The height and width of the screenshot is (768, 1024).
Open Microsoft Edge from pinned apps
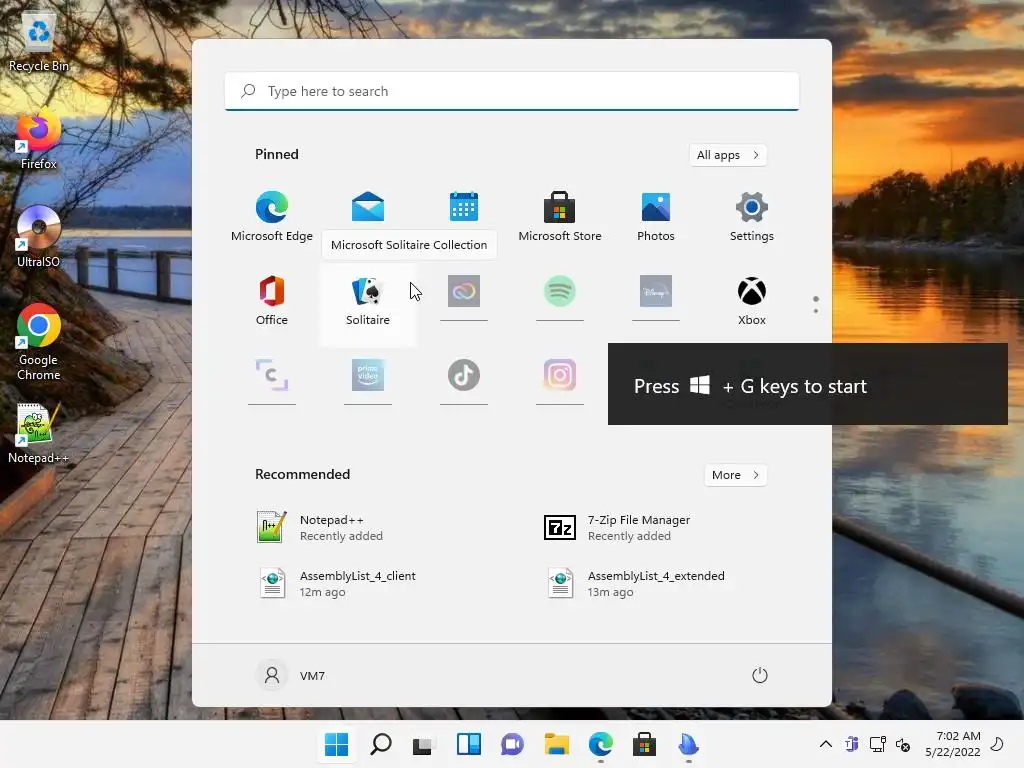272,217
